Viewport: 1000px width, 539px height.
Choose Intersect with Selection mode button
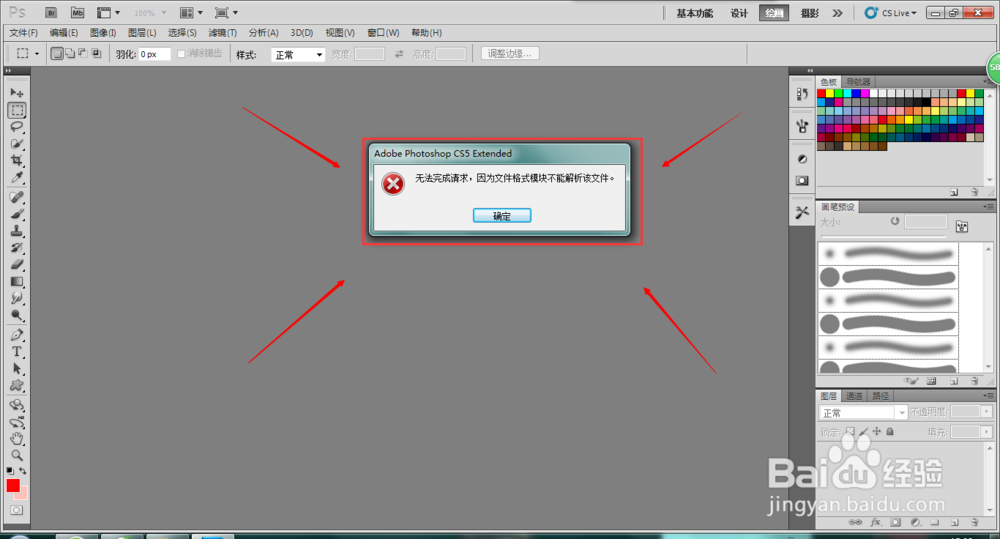[96, 54]
